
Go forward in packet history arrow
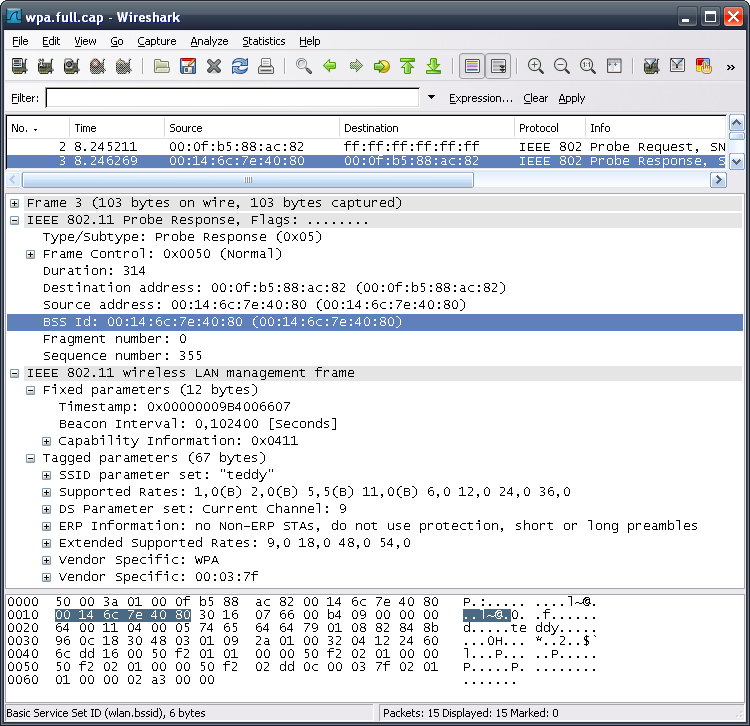pyautogui.click(x=356, y=66)
